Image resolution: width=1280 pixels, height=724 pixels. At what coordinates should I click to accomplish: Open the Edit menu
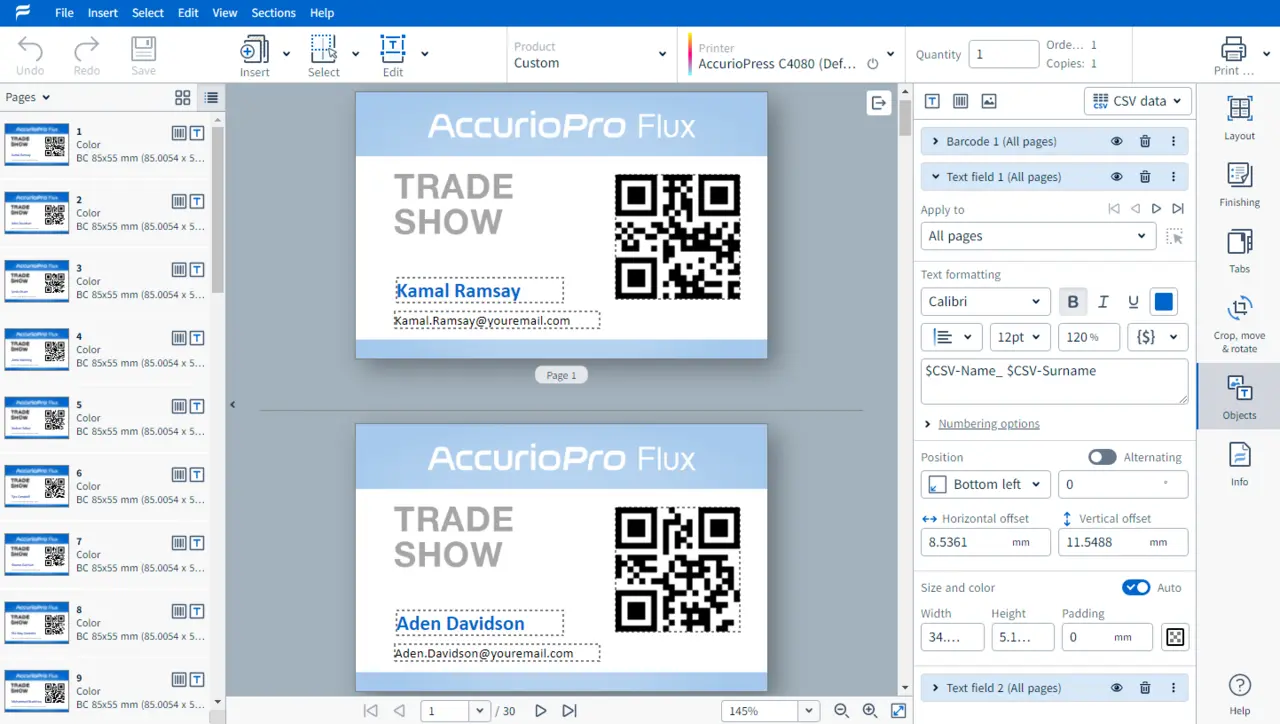tap(188, 13)
